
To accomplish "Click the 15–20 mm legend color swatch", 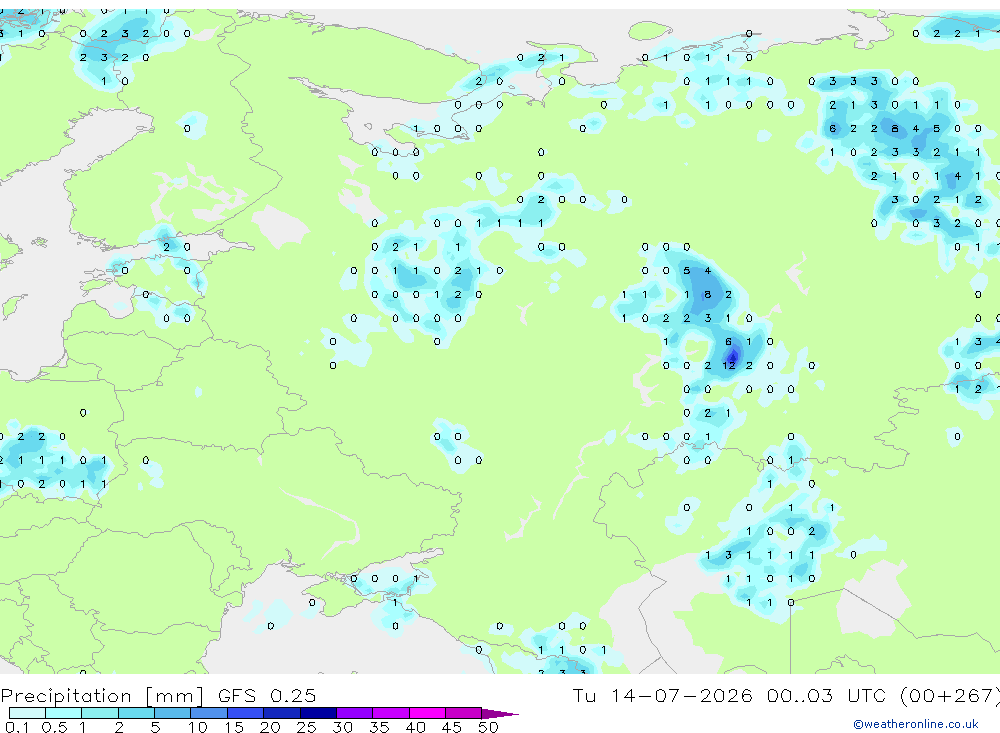I will [x=246, y=713].
